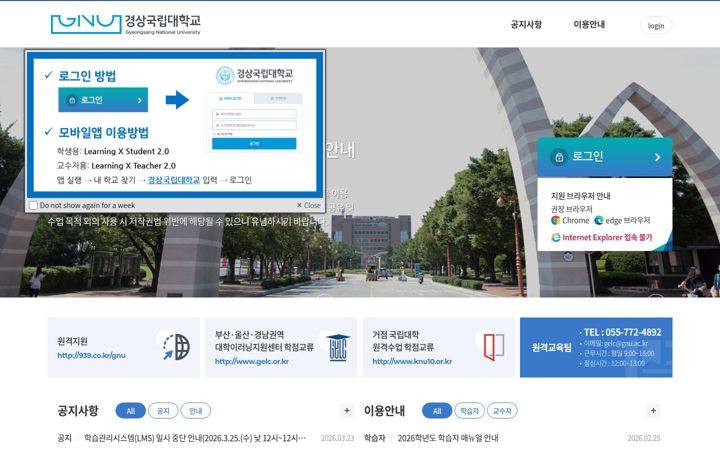Close the login guide popup
The width and height of the screenshot is (720, 450).
[309, 205]
